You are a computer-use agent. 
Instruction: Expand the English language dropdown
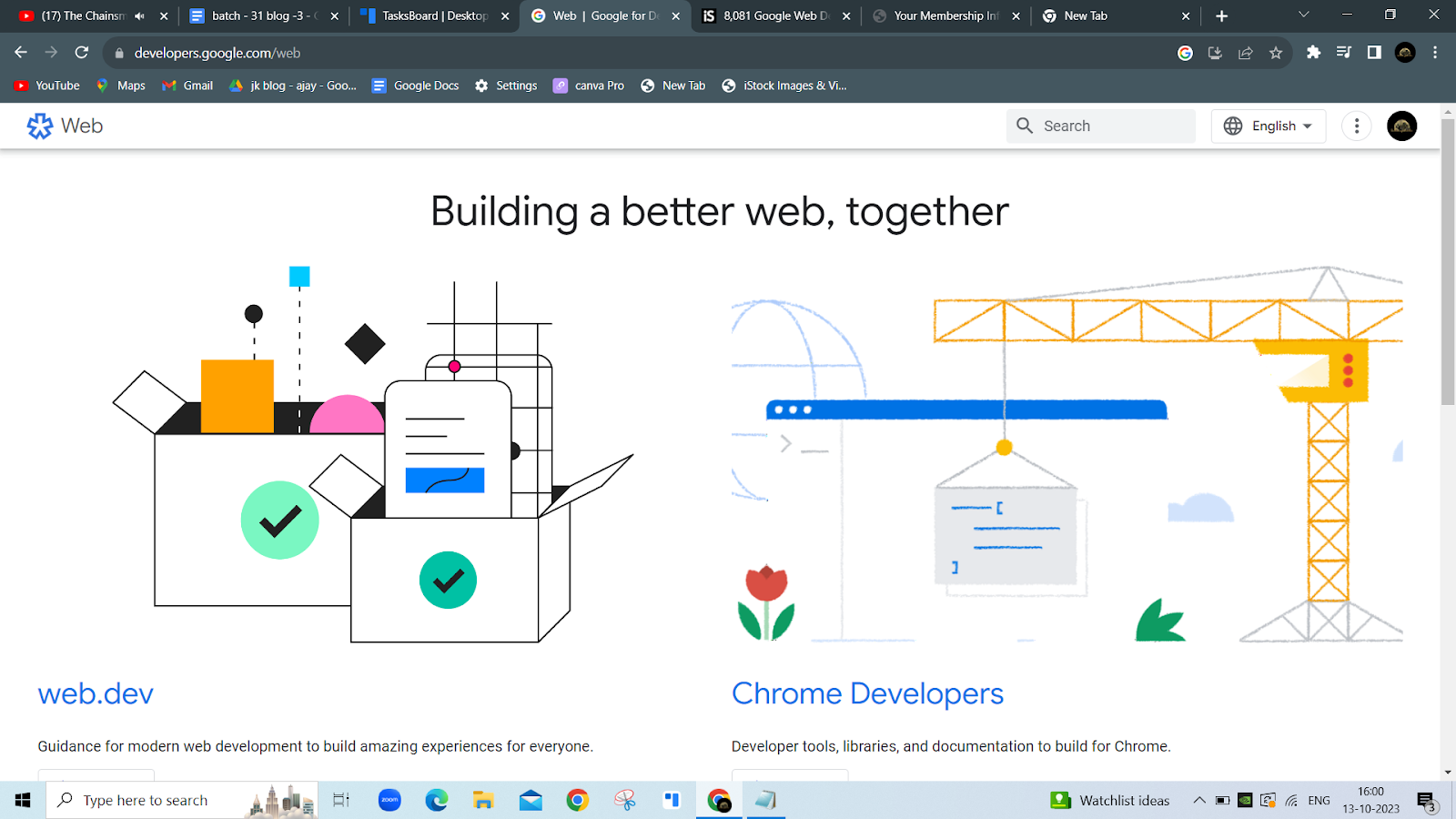pyautogui.click(x=1269, y=126)
